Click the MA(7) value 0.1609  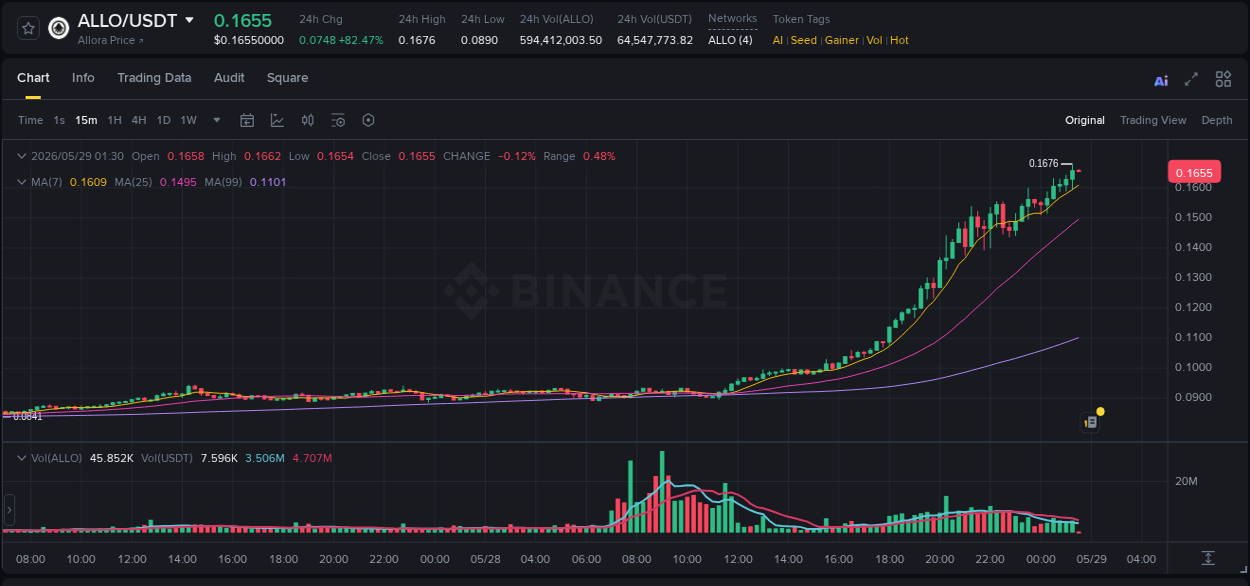coord(87,182)
